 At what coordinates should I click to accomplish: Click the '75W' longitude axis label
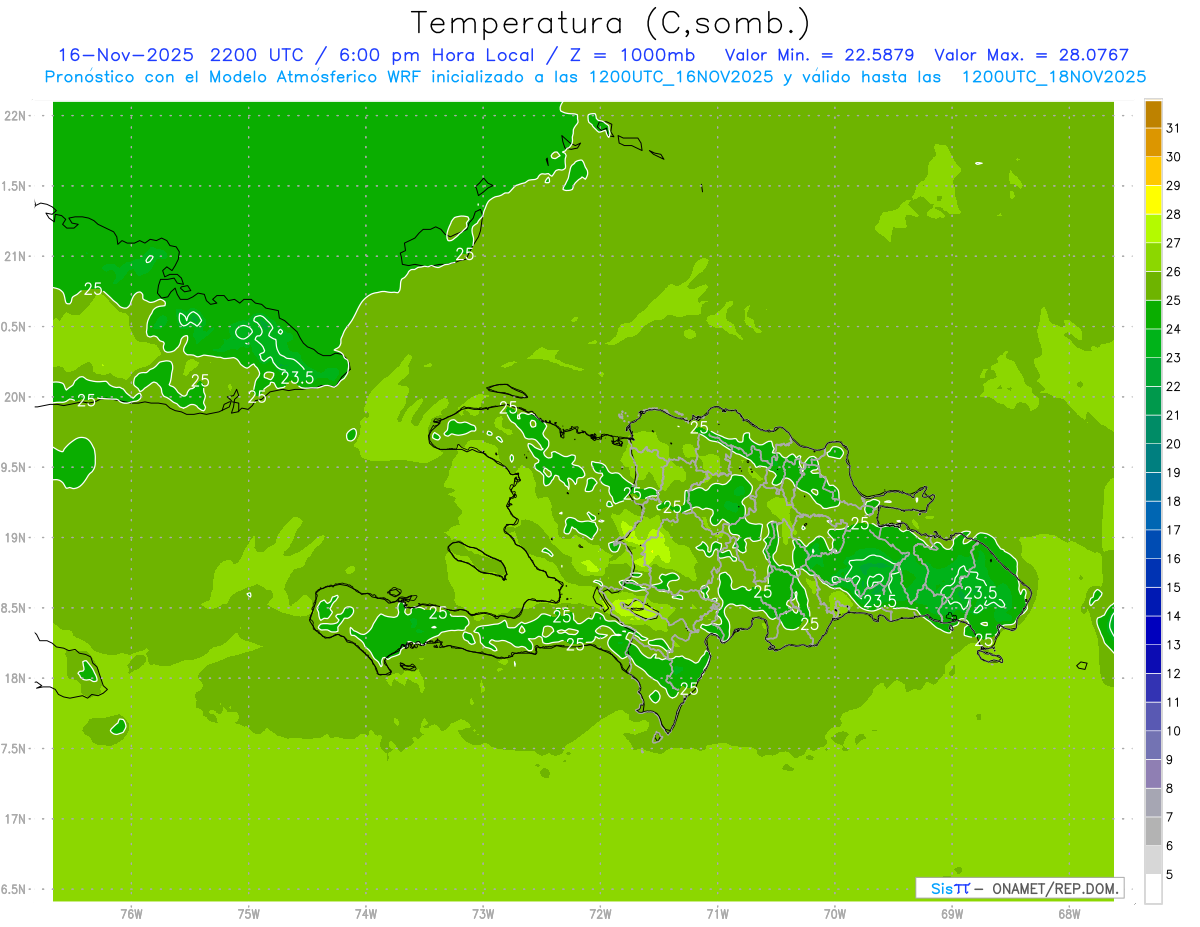tap(249, 914)
